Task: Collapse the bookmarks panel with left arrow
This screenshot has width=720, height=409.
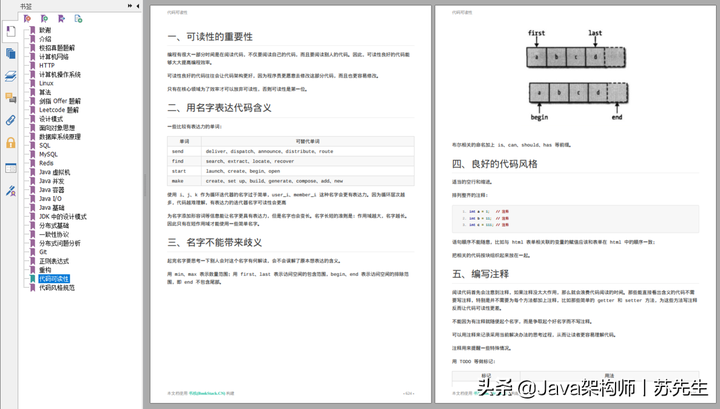Action: pos(138,6)
